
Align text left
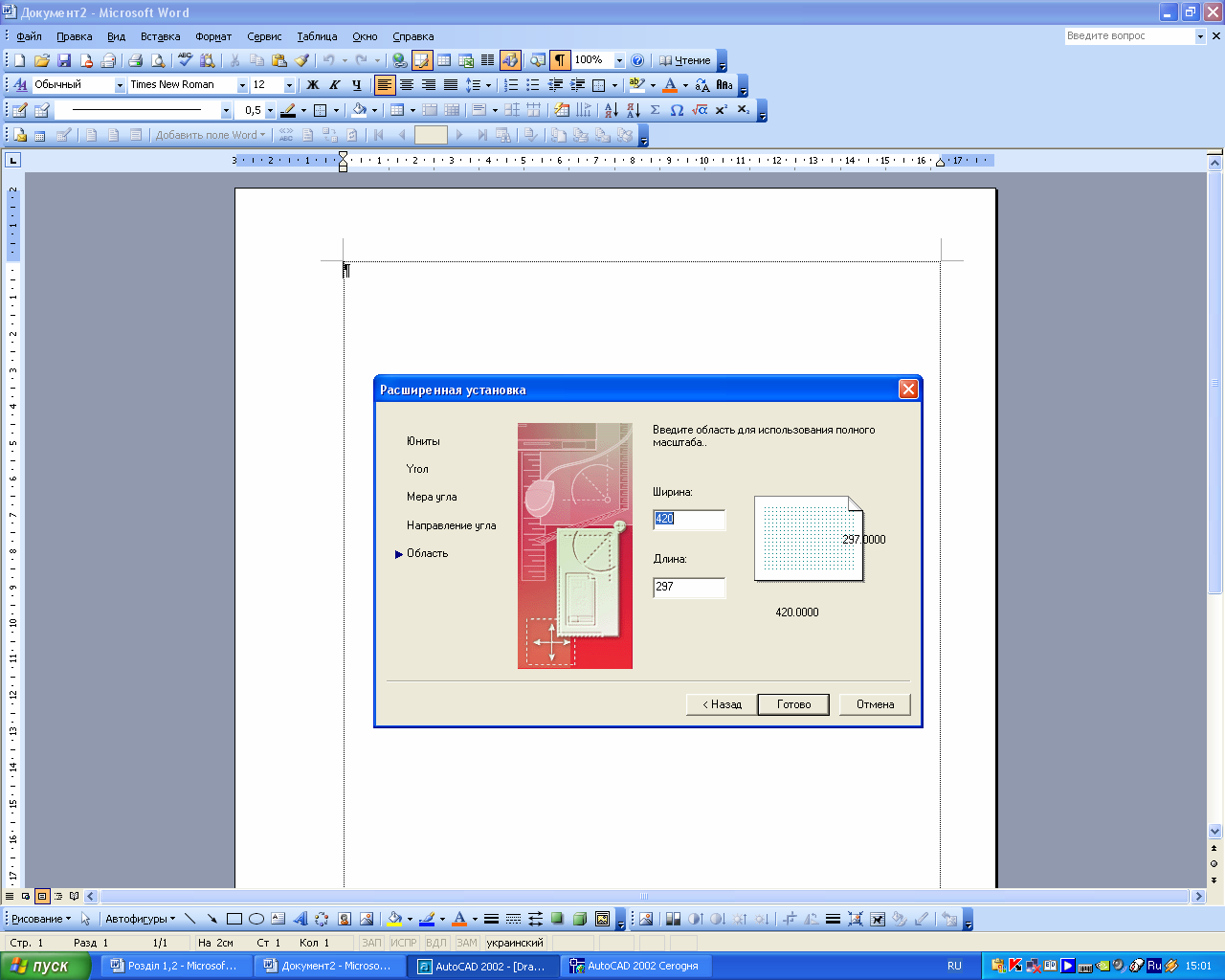(x=384, y=85)
